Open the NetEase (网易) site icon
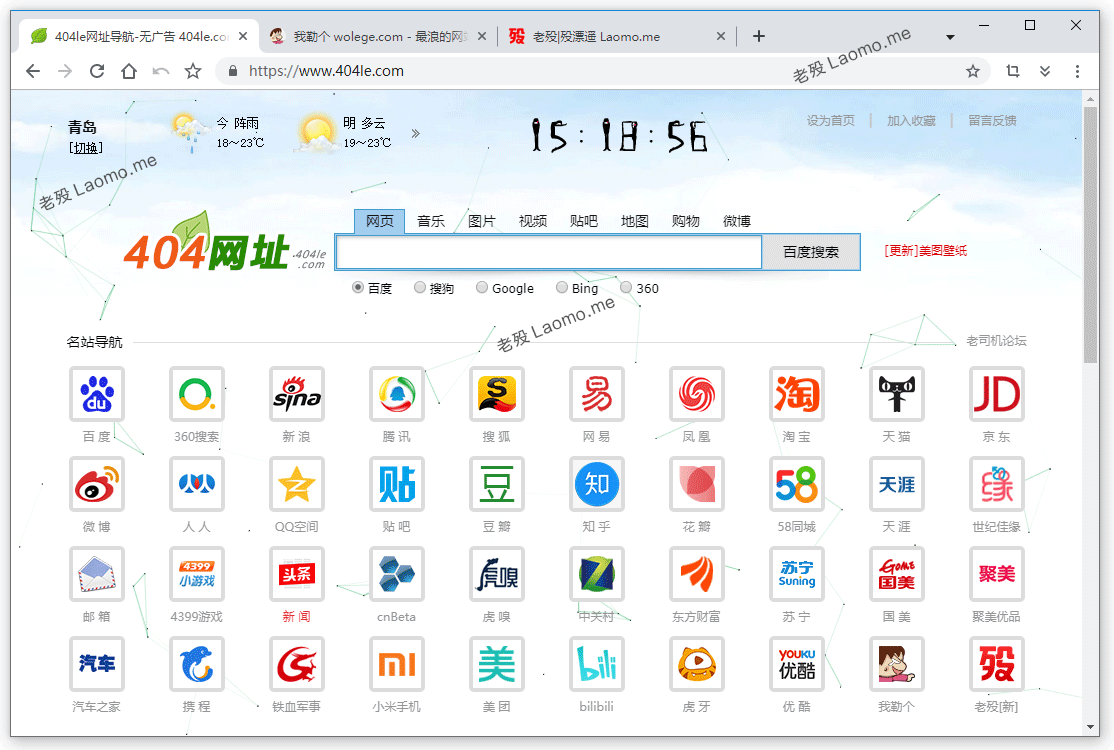Viewport: 1114px width, 750px height. click(597, 394)
